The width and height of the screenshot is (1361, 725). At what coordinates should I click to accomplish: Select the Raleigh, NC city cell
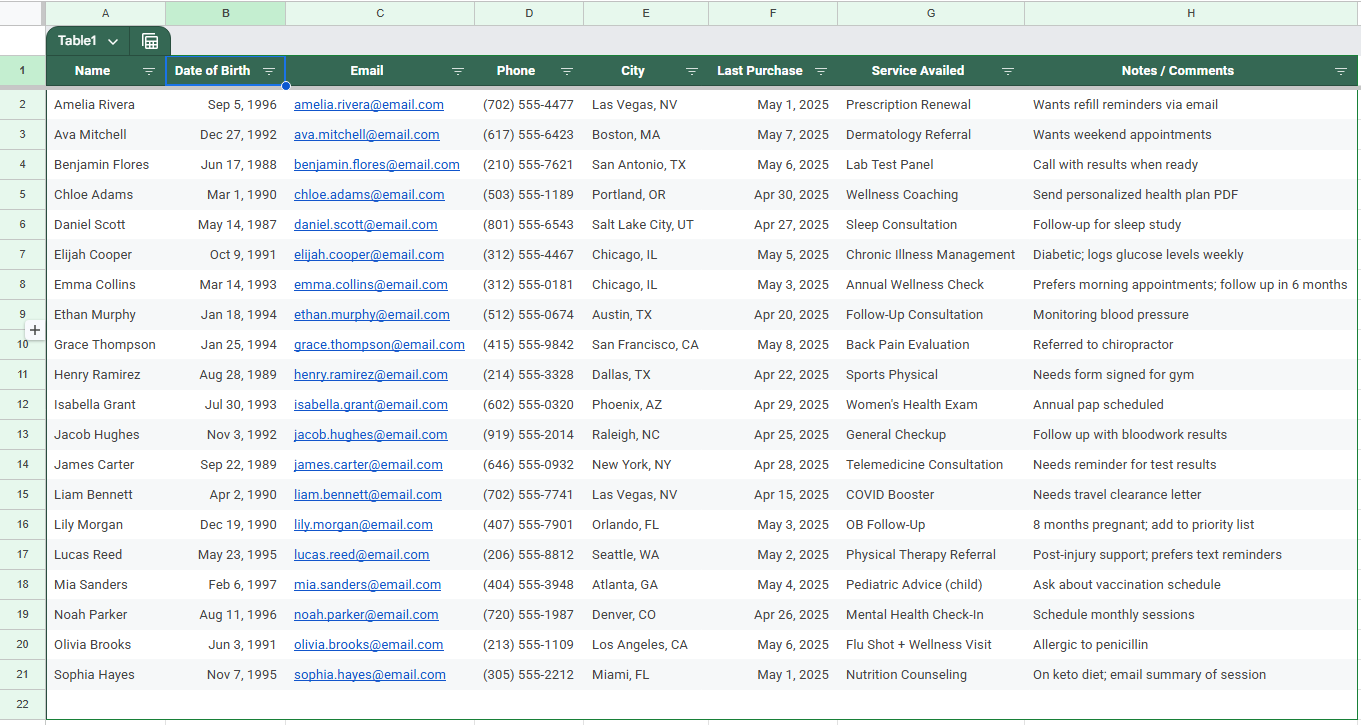[646, 435]
